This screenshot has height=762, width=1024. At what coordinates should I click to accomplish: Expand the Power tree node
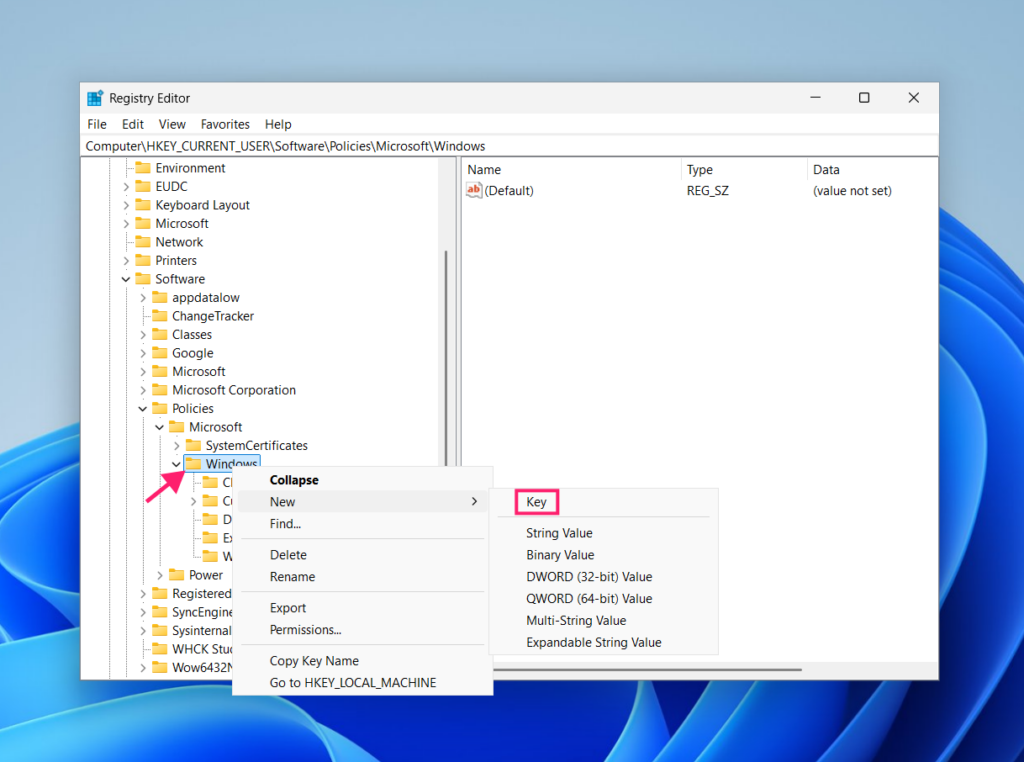(160, 575)
